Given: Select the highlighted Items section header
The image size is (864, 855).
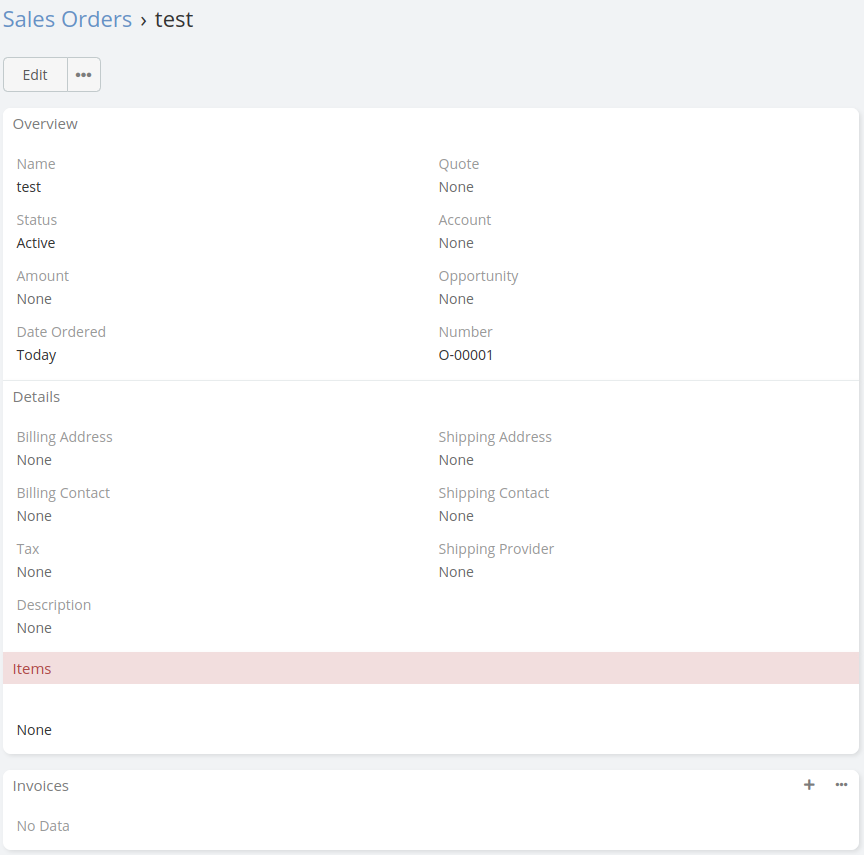Looking at the screenshot, I should 32,669.
